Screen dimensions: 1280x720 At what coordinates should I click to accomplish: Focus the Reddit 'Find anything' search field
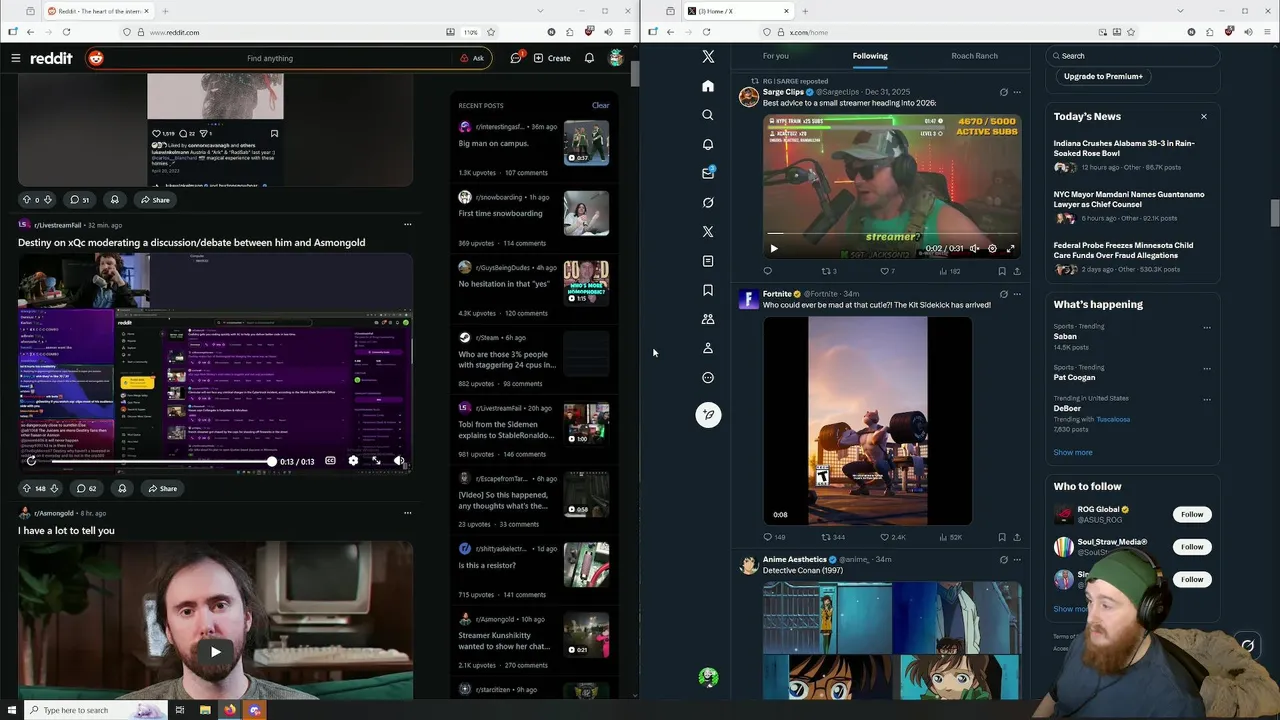coord(270,58)
